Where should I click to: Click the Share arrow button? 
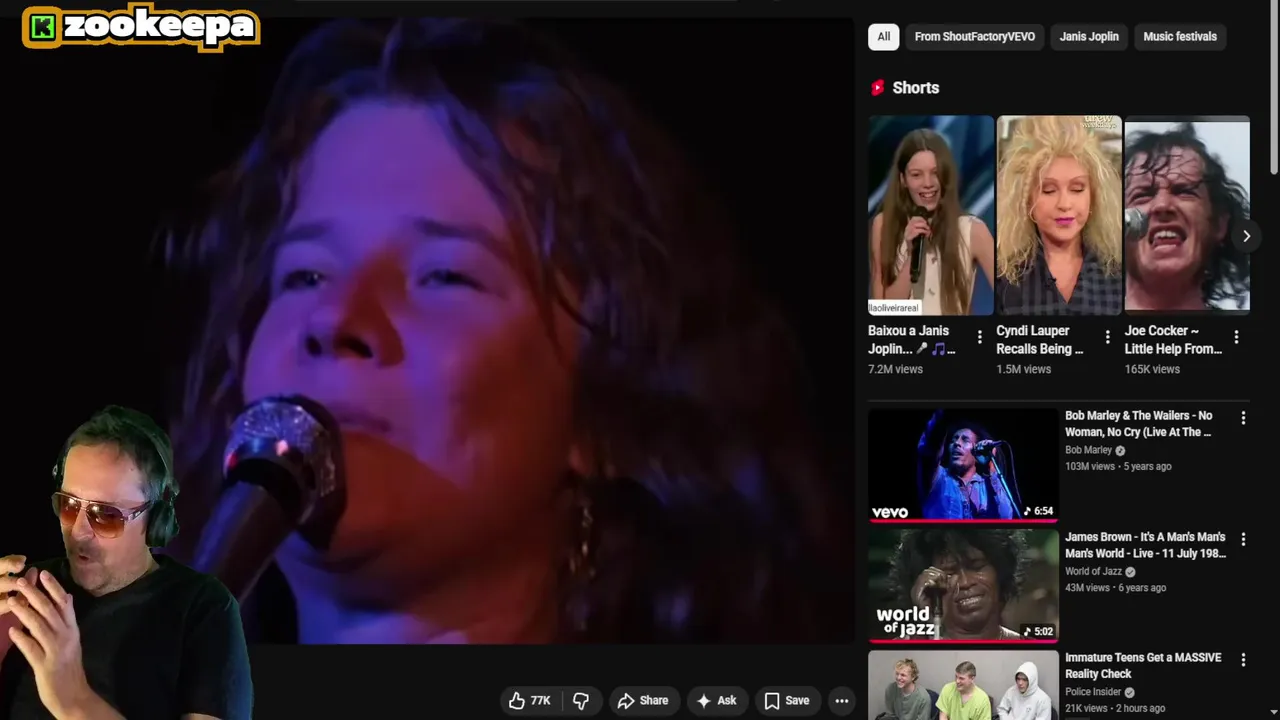643,701
